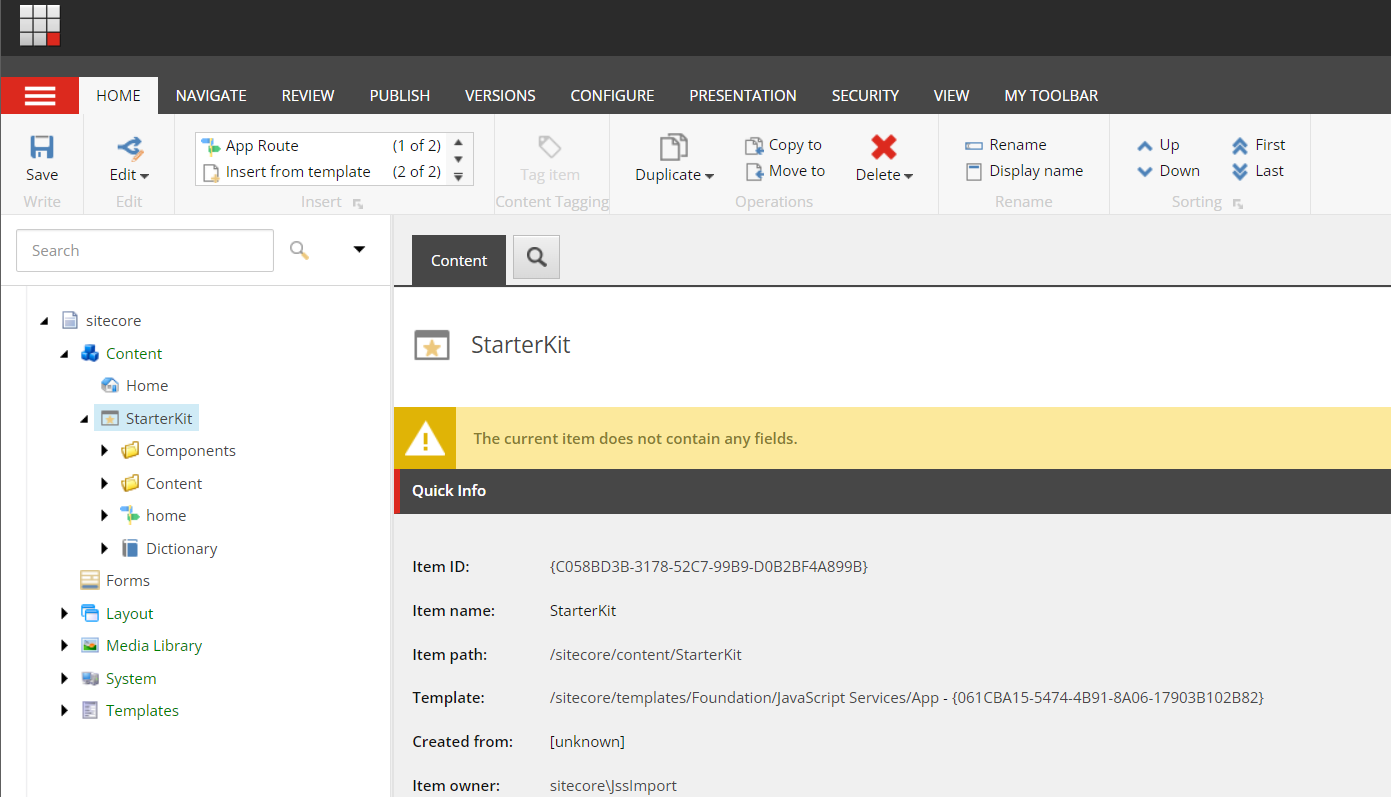Click the First double-chevron icon
The width and height of the screenshot is (1391, 797).
(x=1240, y=146)
